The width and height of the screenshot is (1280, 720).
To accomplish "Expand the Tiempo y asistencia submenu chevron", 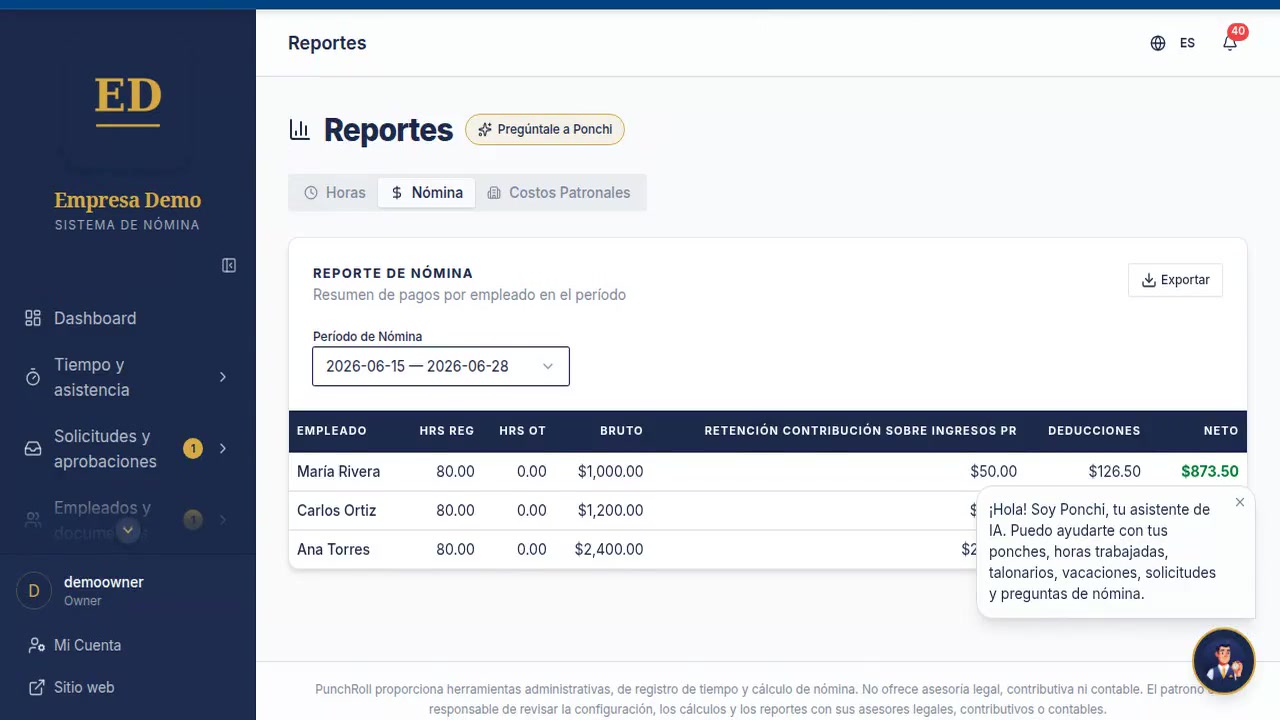I will tap(223, 377).
